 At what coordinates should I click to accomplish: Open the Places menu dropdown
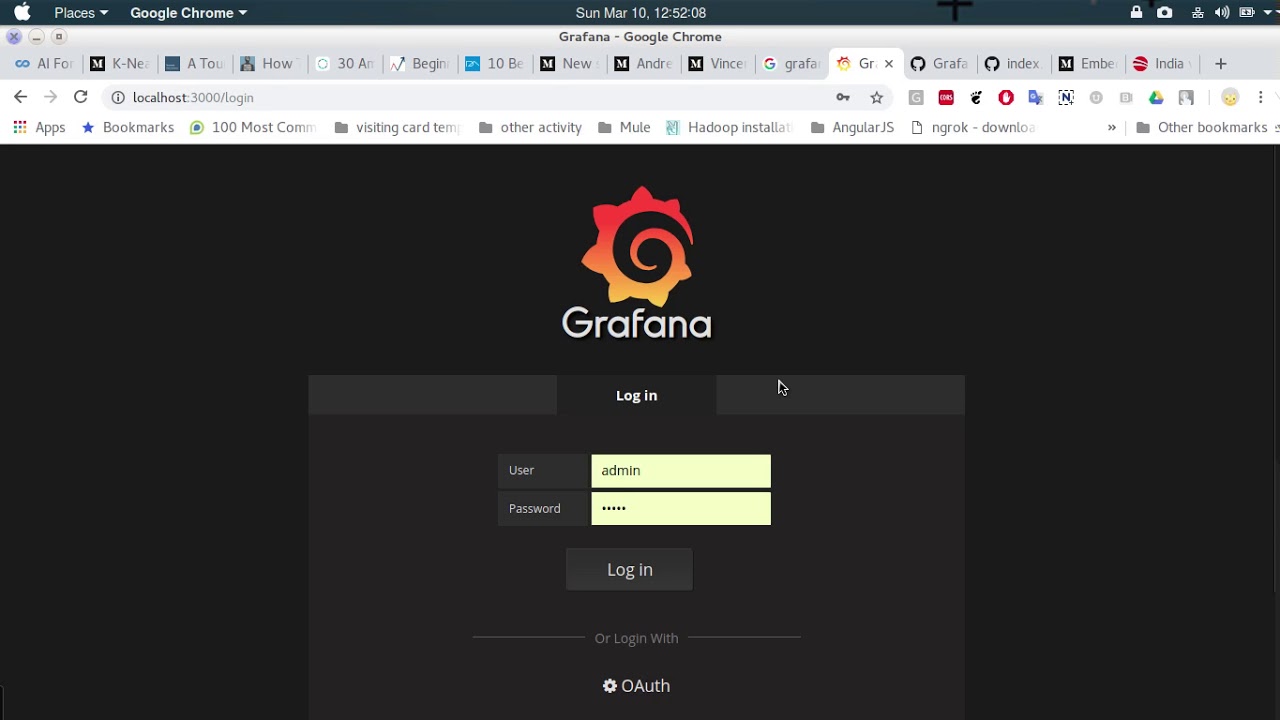pyautogui.click(x=81, y=12)
